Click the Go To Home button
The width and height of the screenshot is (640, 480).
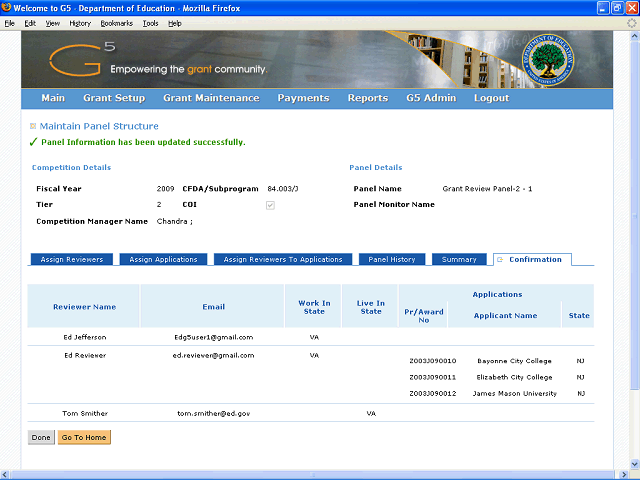pos(84,437)
